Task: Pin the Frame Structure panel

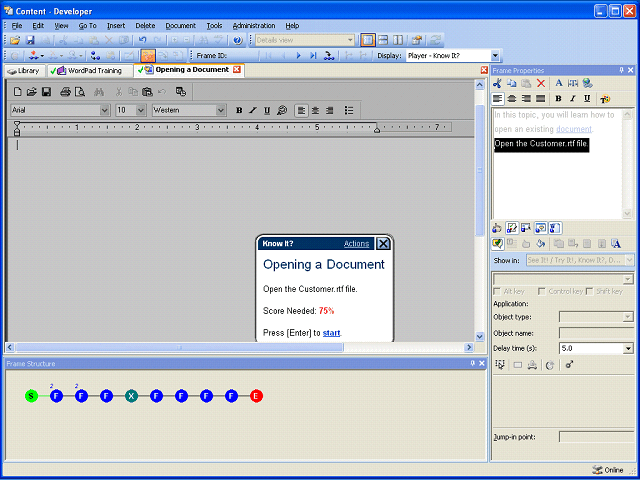Action: tap(472, 363)
